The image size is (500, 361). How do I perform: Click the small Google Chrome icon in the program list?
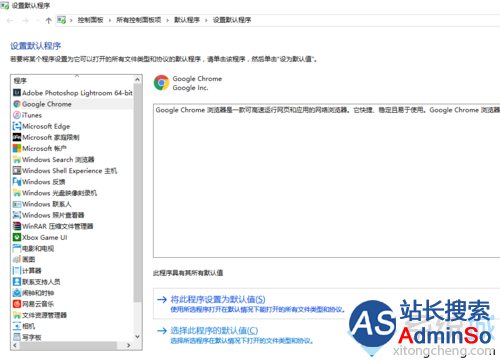[17, 104]
